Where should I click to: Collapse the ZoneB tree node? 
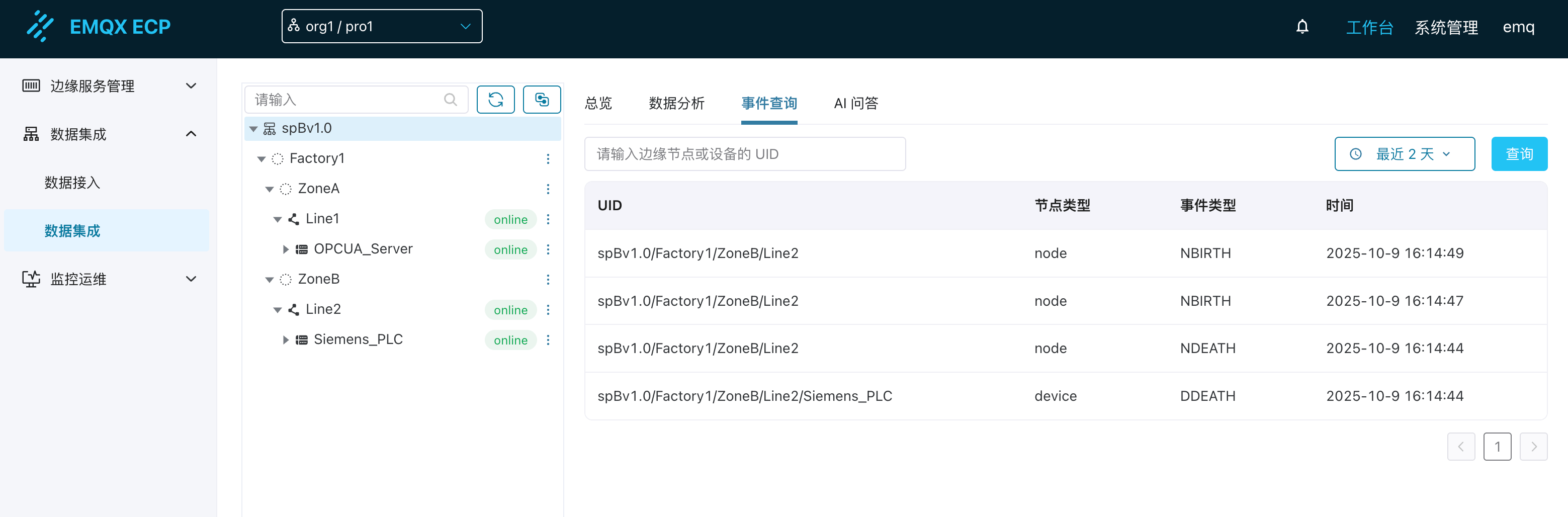(270, 279)
